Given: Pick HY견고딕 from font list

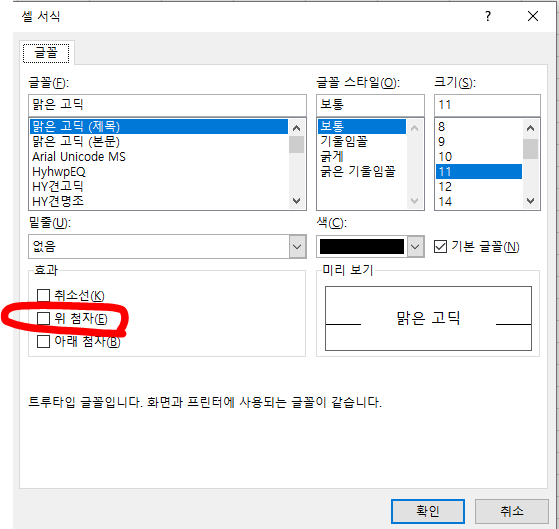Looking at the screenshot, I should pyautogui.click(x=159, y=186).
